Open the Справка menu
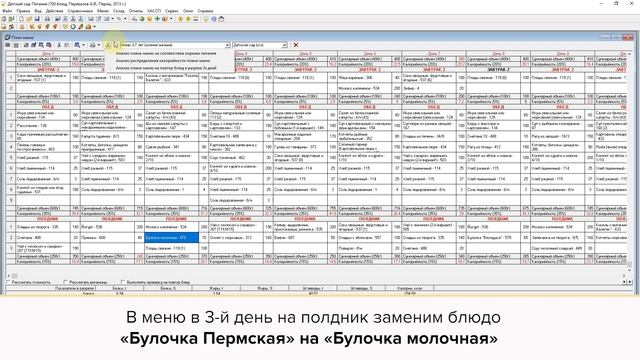Viewport: 640px width, 360px height. coord(205,11)
